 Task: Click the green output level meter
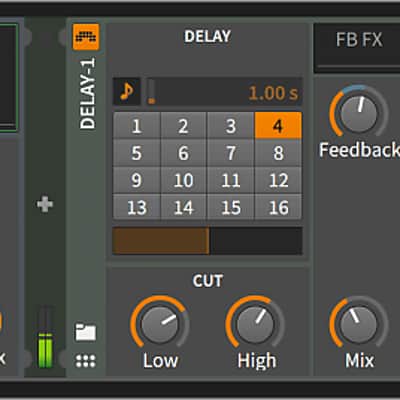click(x=45, y=350)
